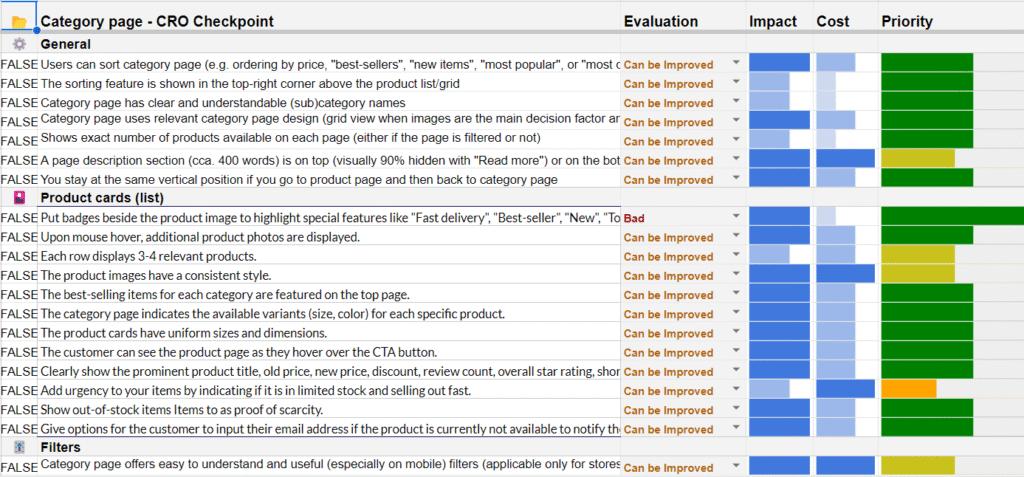1024x477 pixels.
Task: Toggle FALSE checkbox for 'Users can sort category page'
Action: click(x=19, y=64)
